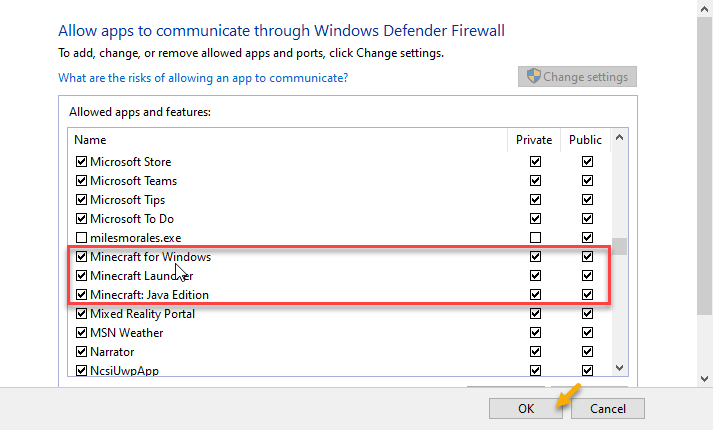Click the Change settings shield button
Viewport: 713px width, 430px height.
(x=577, y=76)
